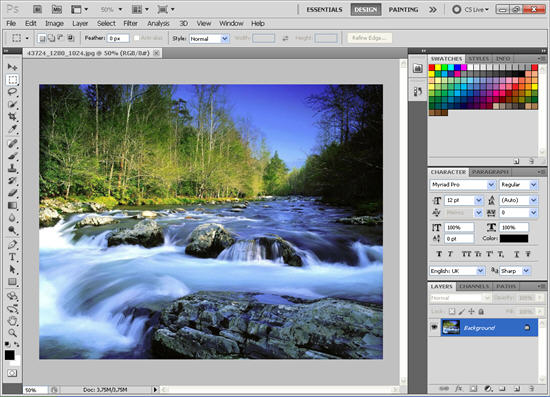Viewport: 550px width, 397px height.
Task: Select the Eyedropper tool
Action: click(12, 129)
